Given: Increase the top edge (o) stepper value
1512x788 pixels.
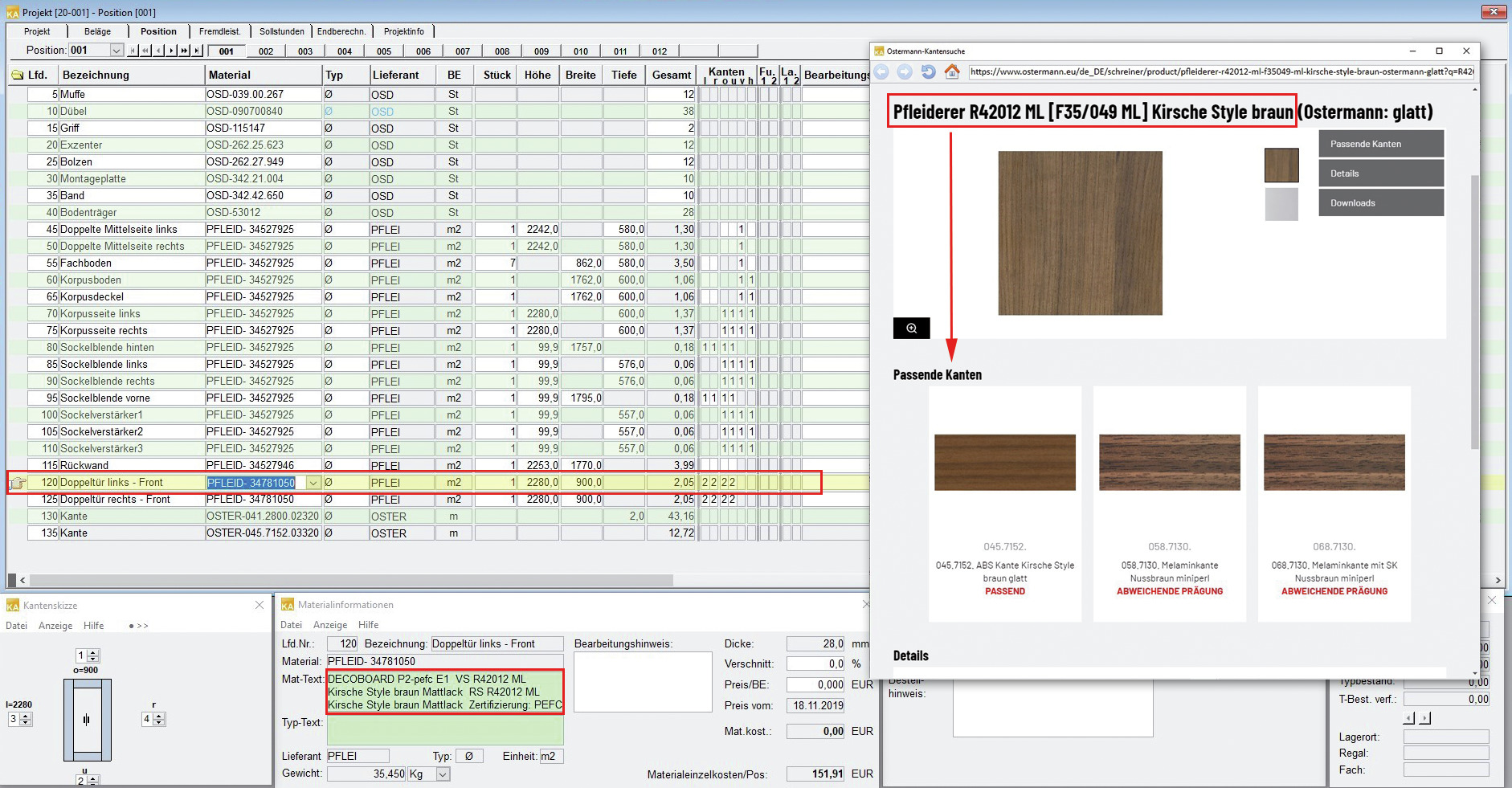Looking at the screenshot, I should 93,652.
